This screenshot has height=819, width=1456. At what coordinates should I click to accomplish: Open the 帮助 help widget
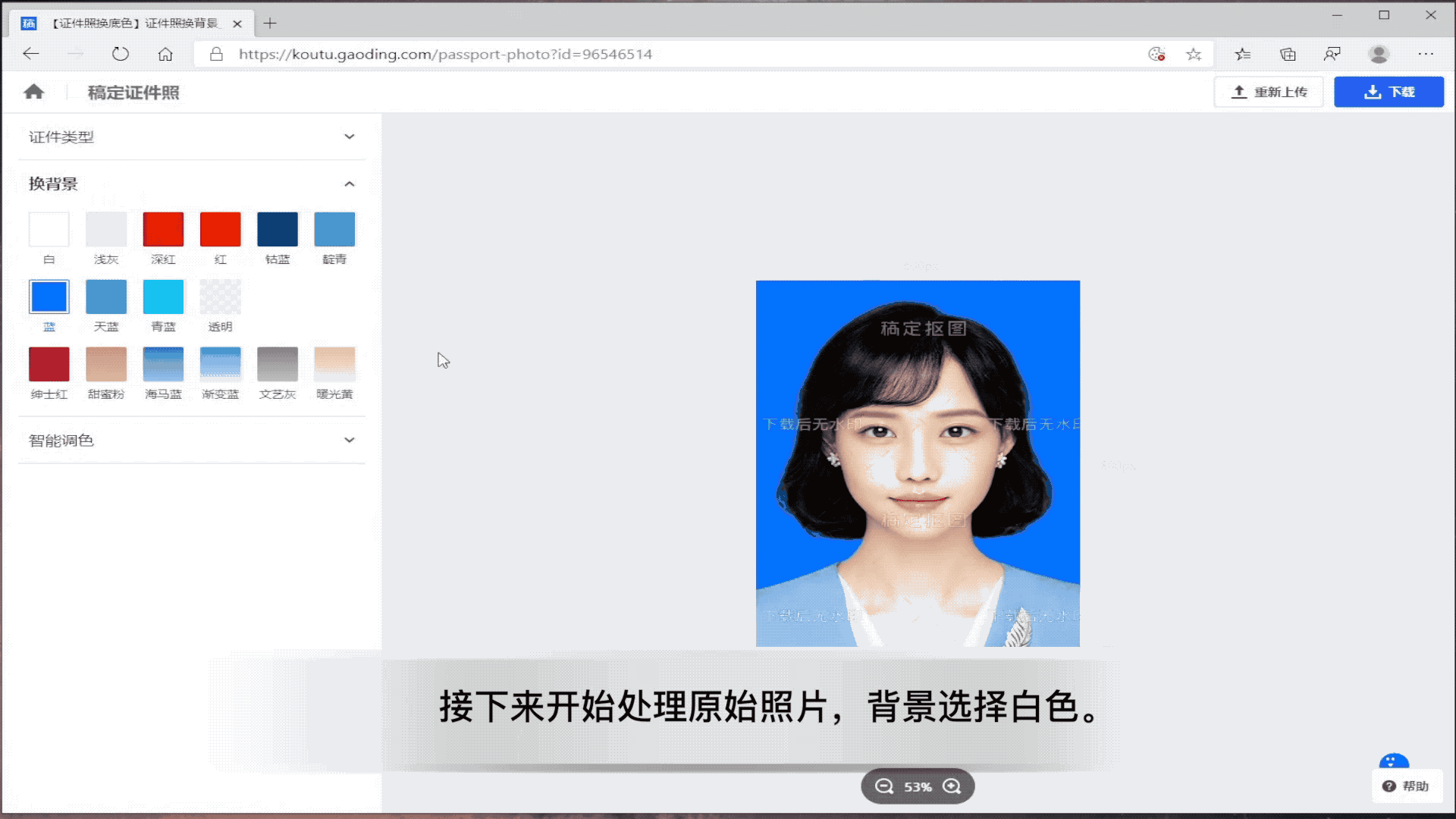coord(1407,786)
